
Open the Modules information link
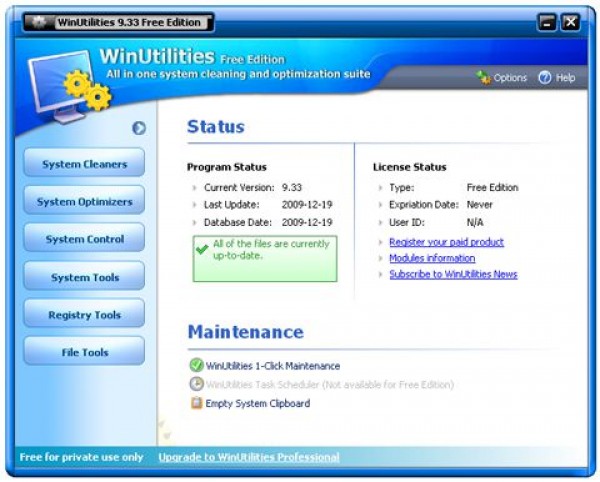point(432,258)
